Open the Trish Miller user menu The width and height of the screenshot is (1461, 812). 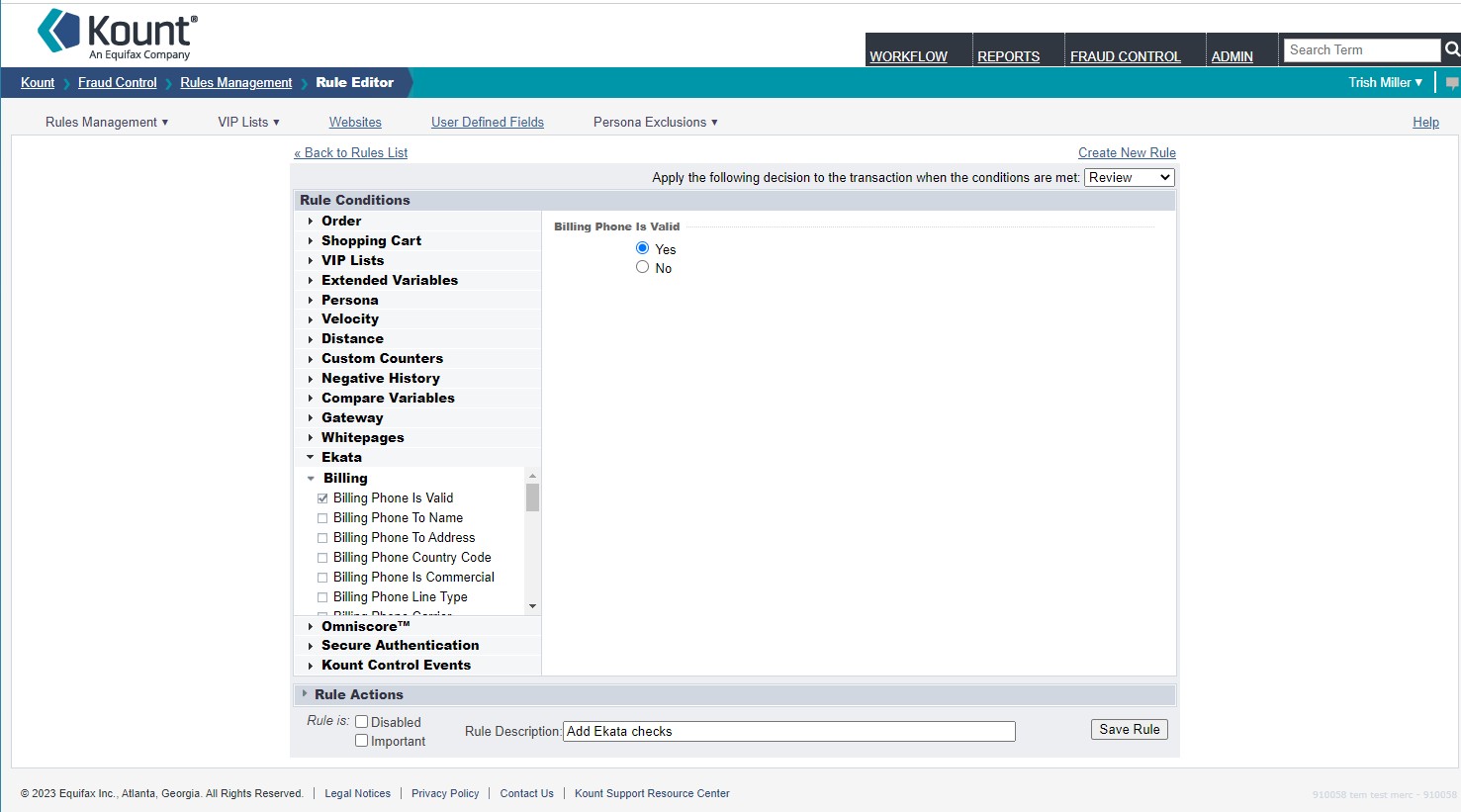[x=1386, y=82]
